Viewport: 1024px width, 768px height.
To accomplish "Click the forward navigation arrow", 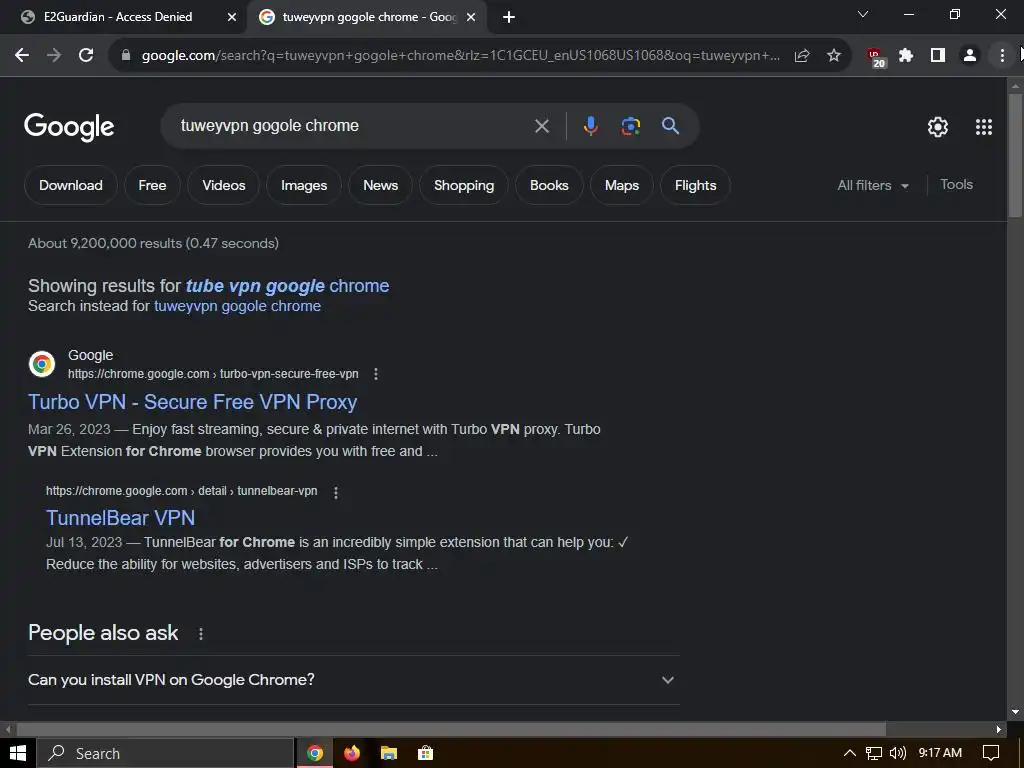I will 54,56.
